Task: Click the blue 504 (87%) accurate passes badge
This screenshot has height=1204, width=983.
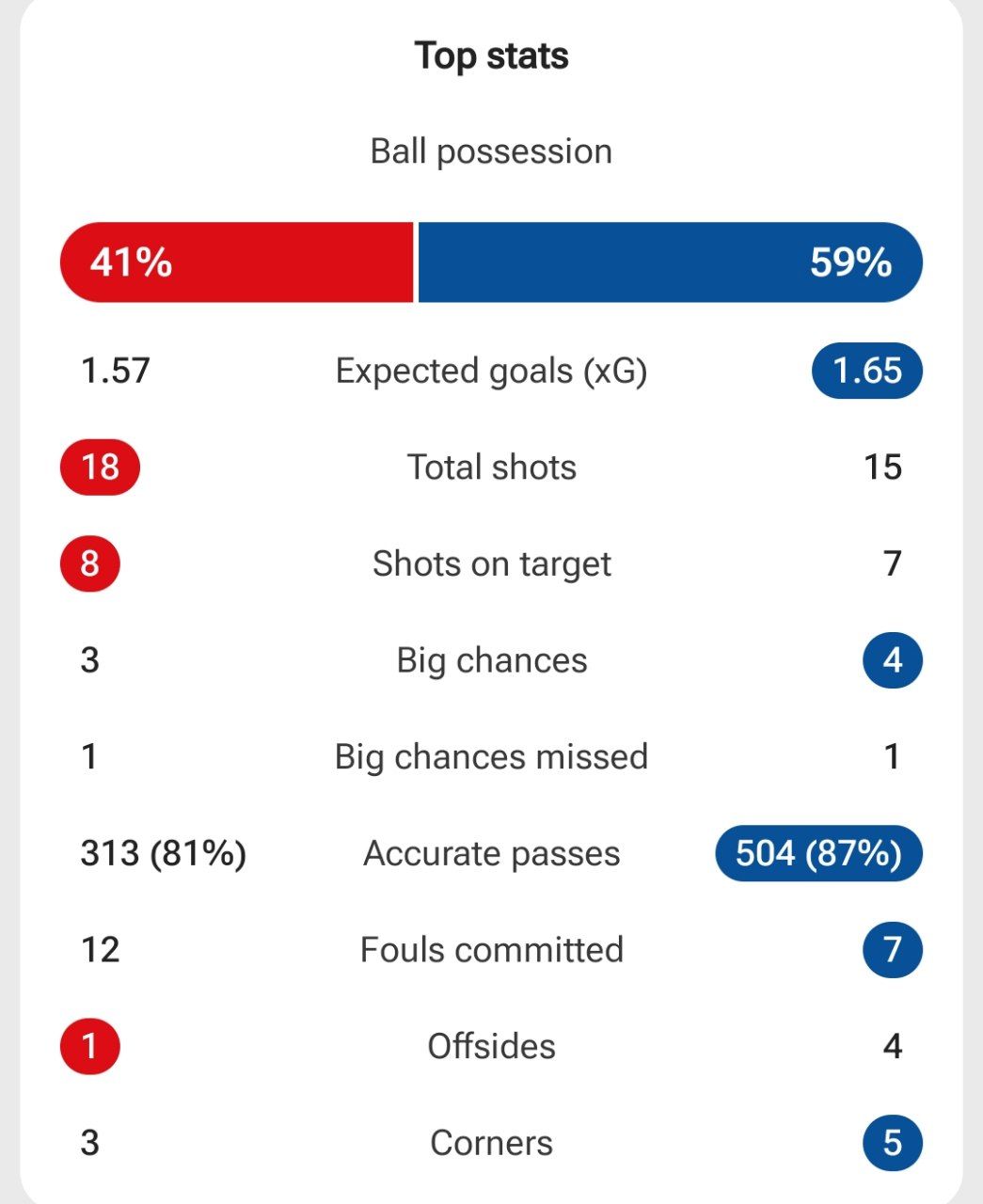Action: point(818,853)
